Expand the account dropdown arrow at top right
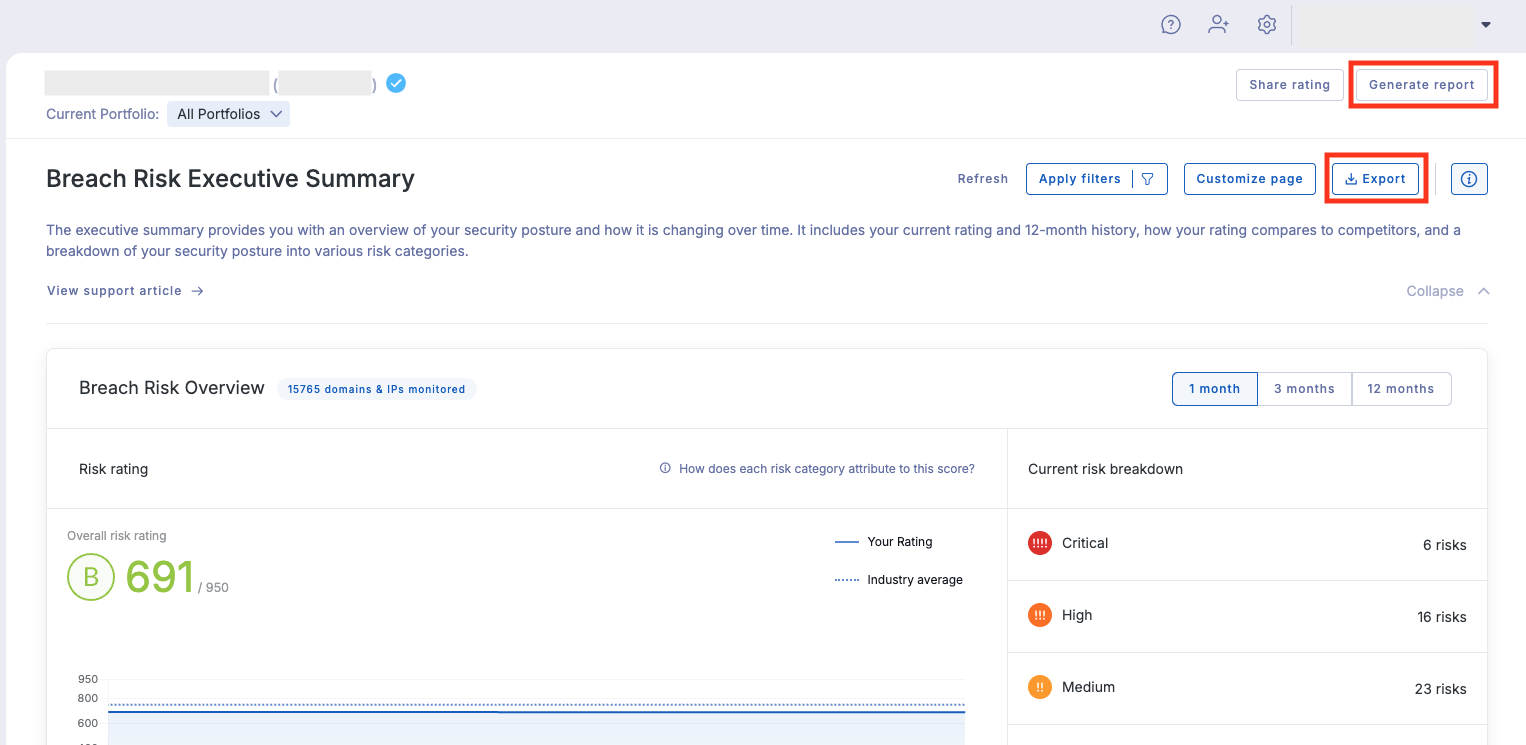This screenshot has width=1526, height=745. coord(1486,25)
